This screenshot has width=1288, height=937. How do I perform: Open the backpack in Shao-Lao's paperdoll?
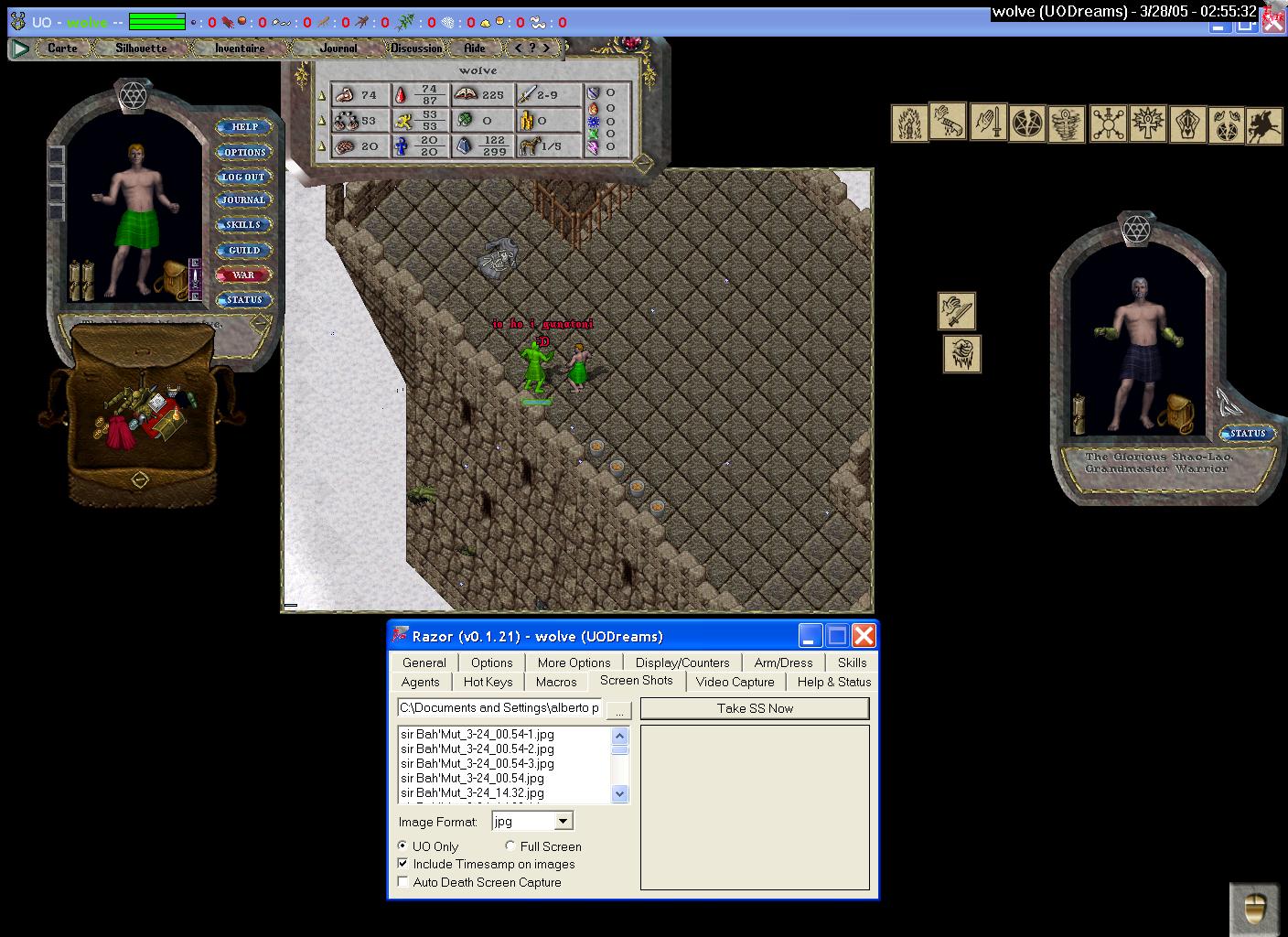click(x=1176, y=413)
